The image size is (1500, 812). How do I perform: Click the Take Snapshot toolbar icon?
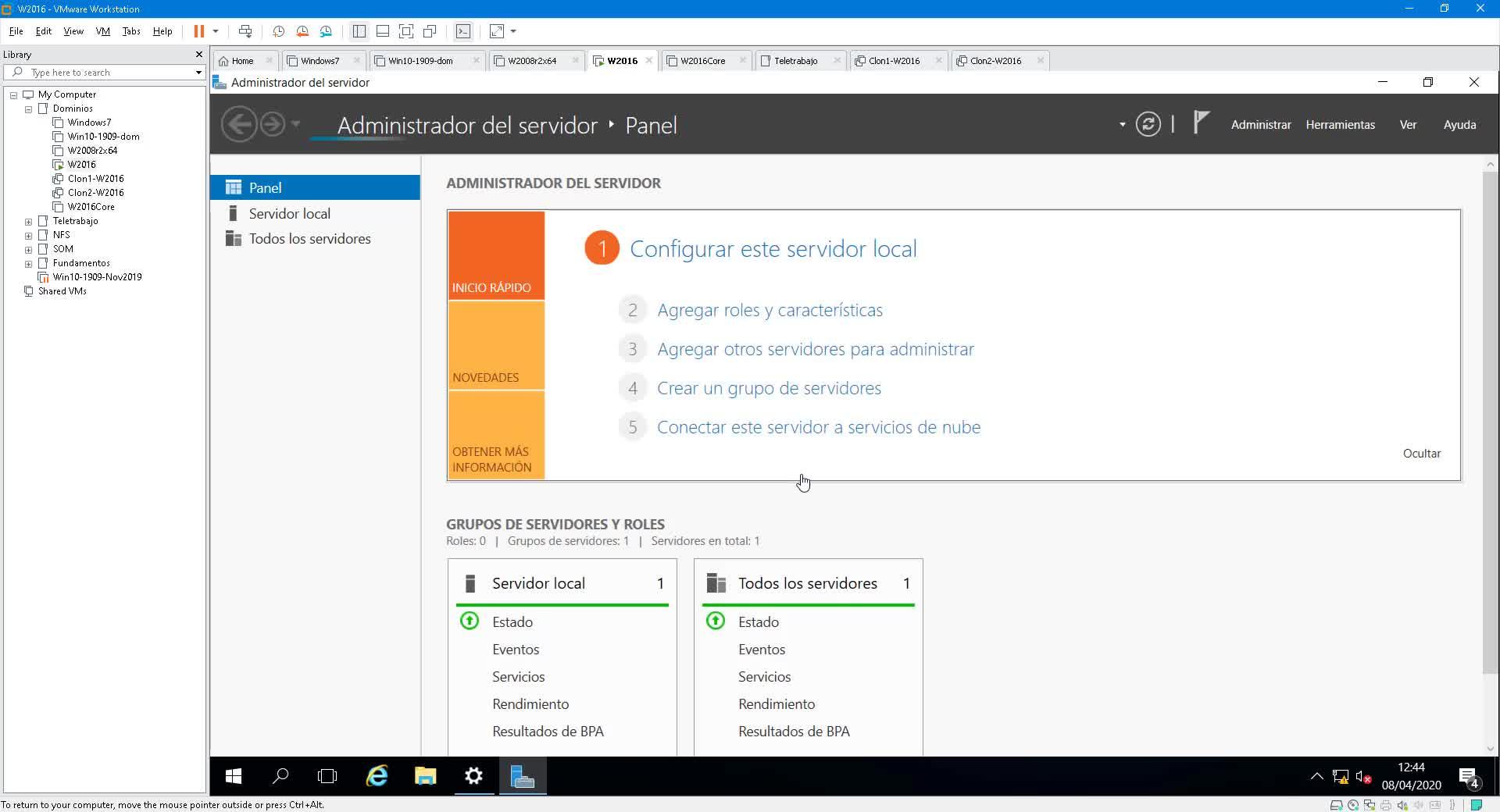278,31
